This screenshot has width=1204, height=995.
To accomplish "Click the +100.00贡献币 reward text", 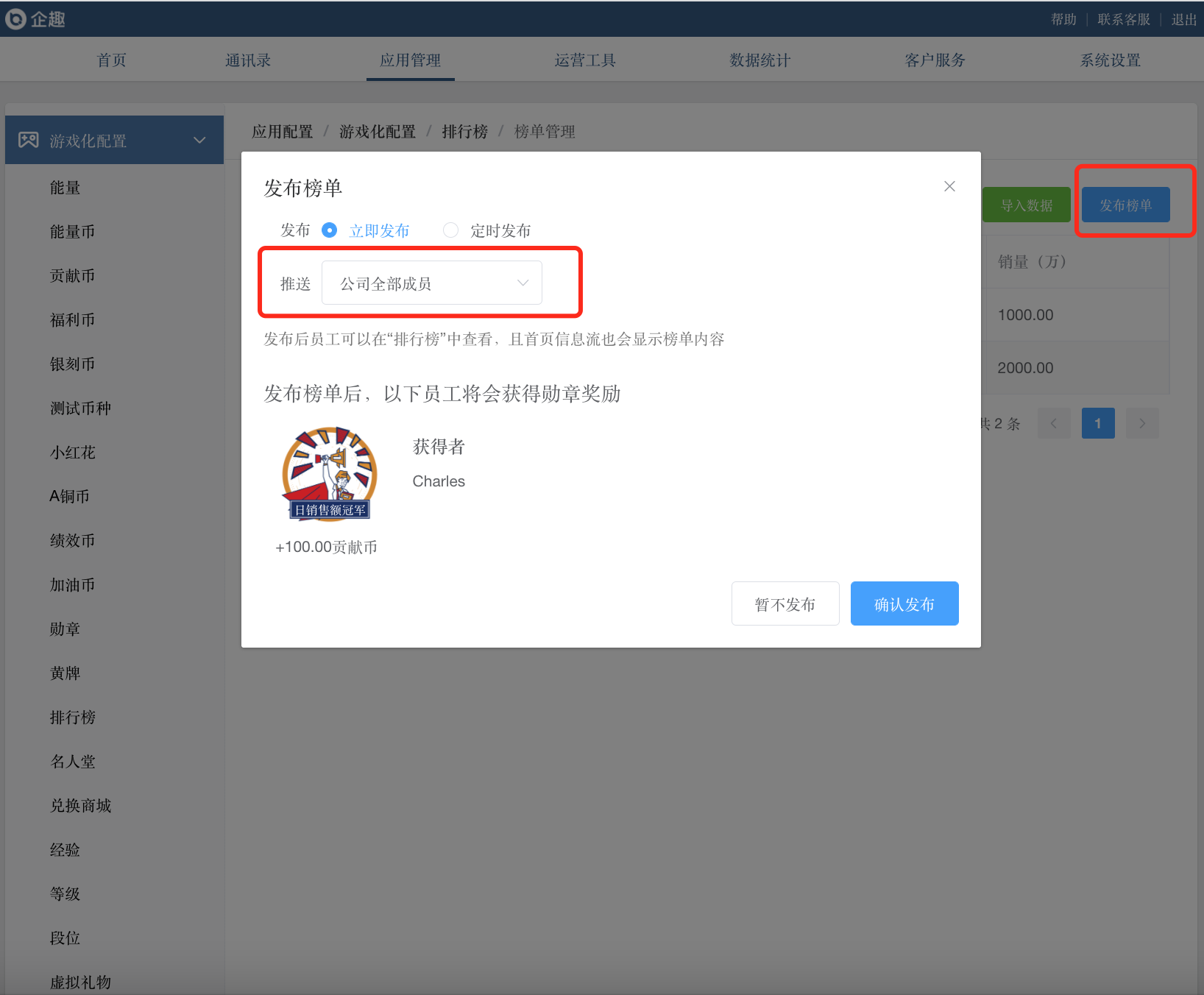I will click(x=326, y=547).
